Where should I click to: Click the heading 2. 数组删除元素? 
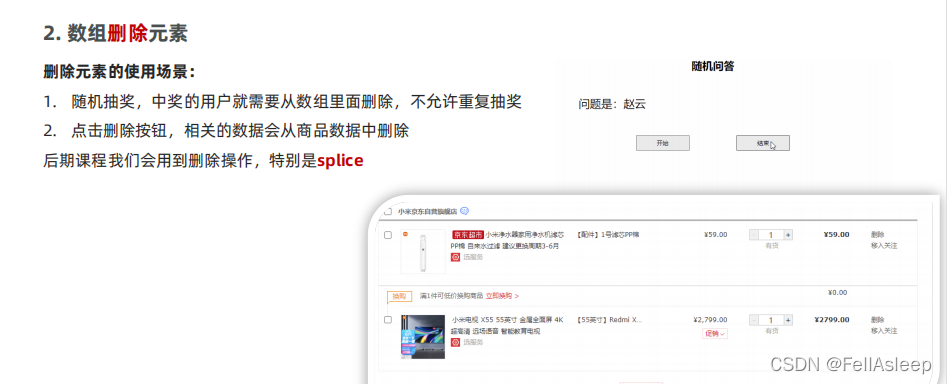point(115,34)
